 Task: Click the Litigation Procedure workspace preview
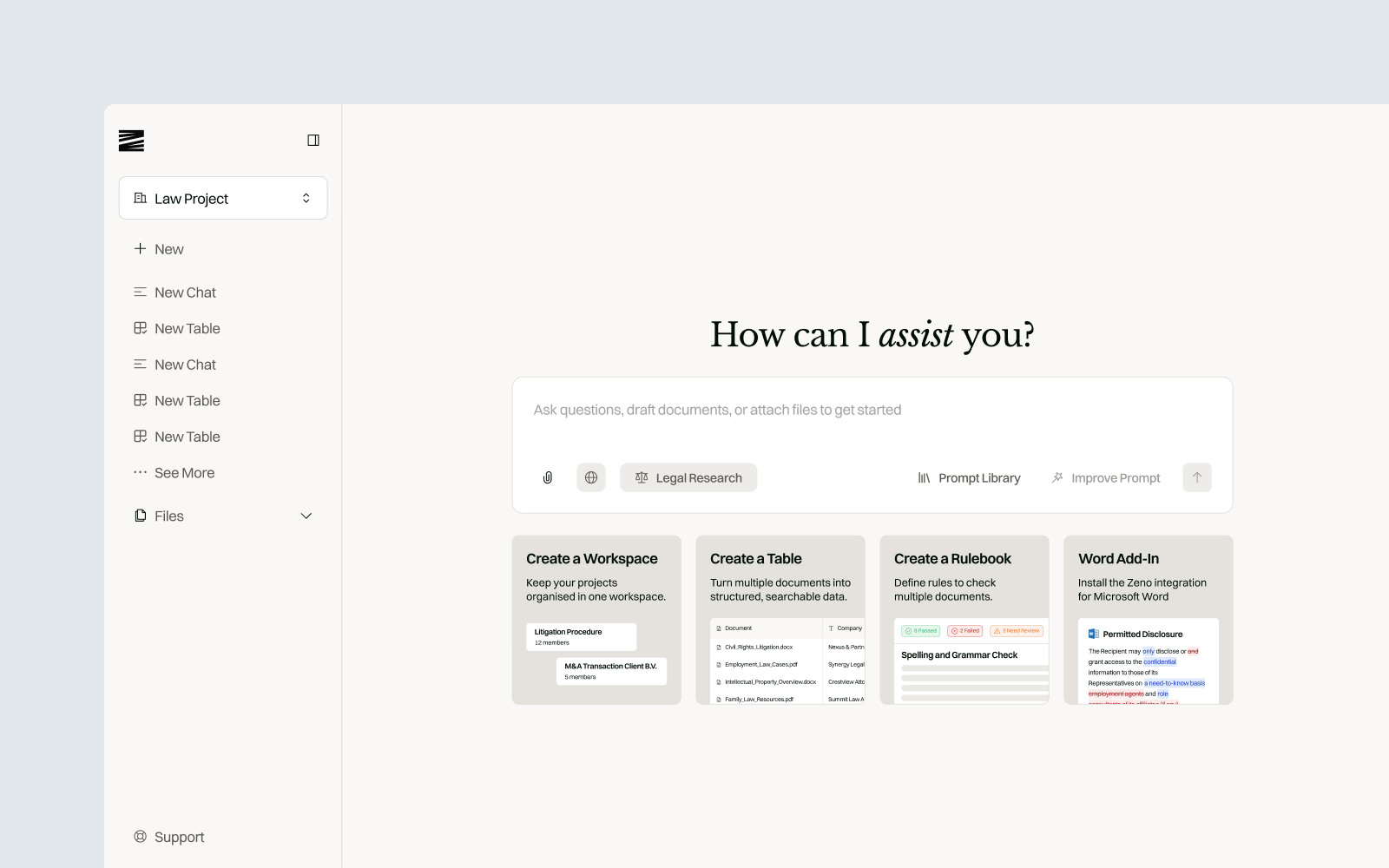(x=582, y=636)
